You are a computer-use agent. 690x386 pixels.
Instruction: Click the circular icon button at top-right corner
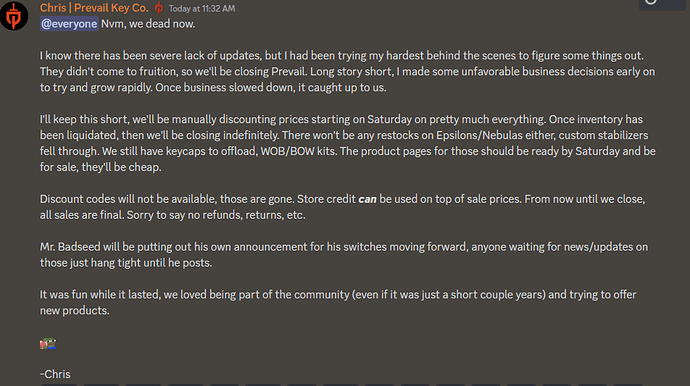click(x=651, y=2)
